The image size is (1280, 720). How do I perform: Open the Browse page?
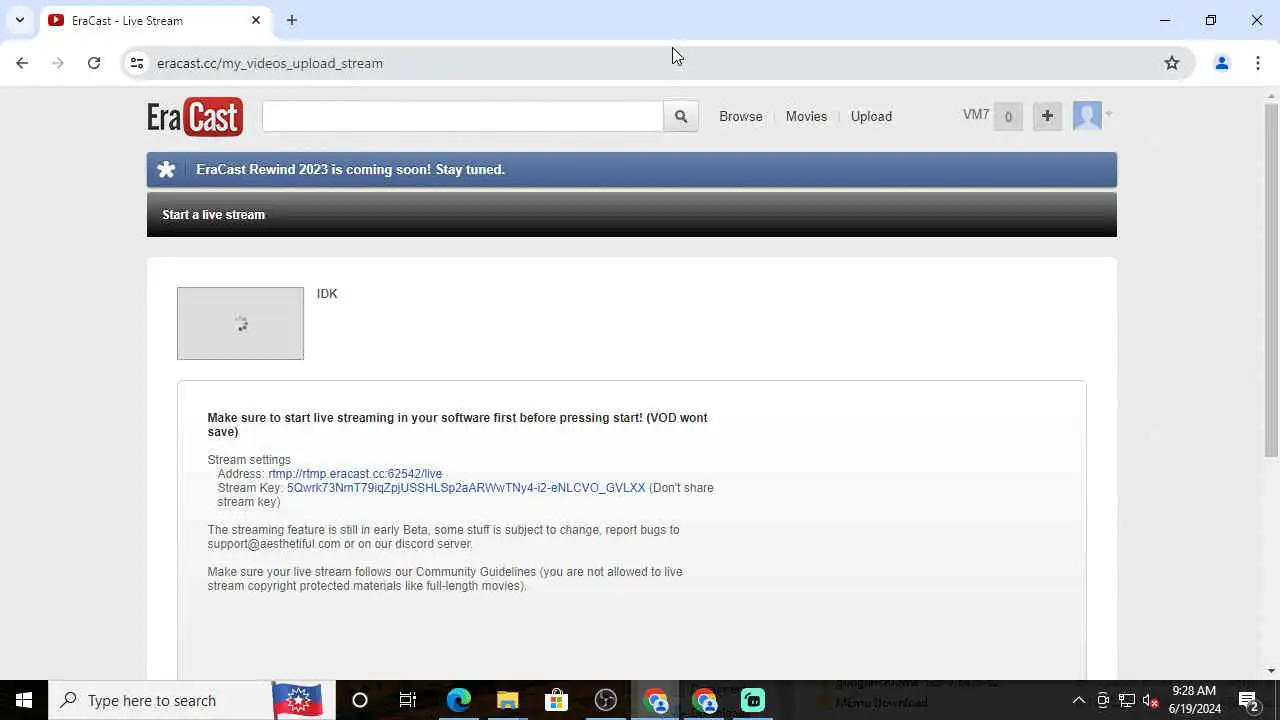741,116
